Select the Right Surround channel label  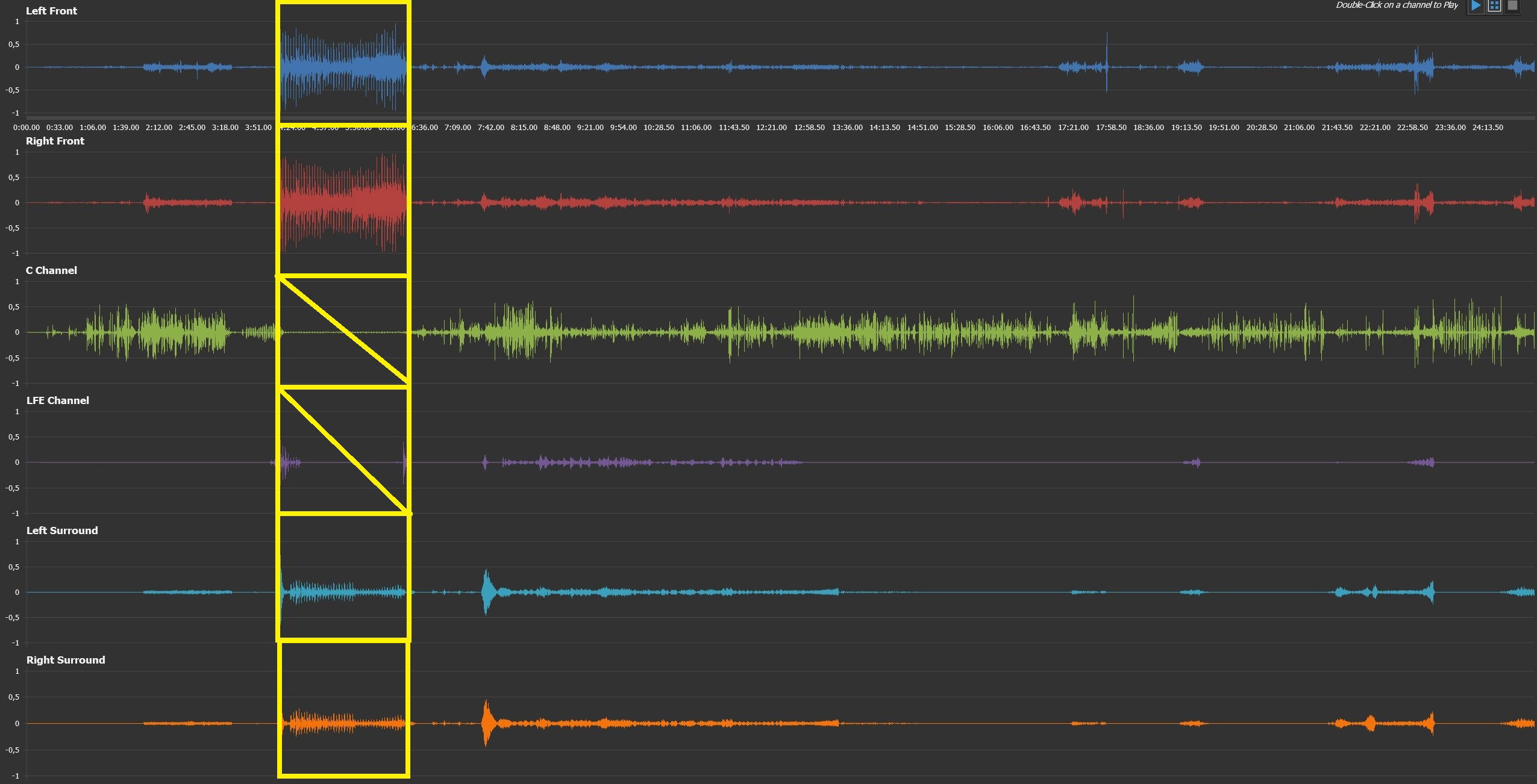coord(65,660)
